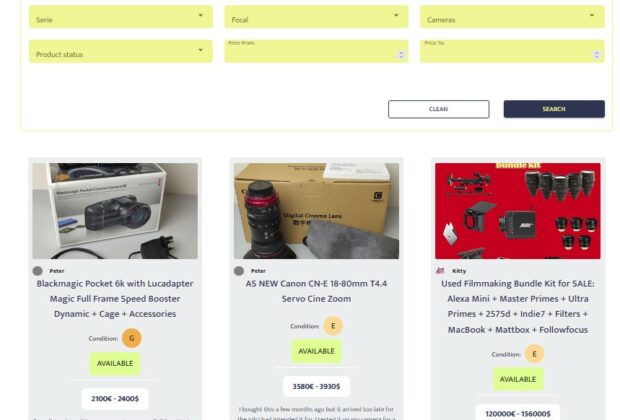The width and height of the screenshot is (620, 420).
Task: Click the Price from stepper arrows
Action: click(401, 55)
